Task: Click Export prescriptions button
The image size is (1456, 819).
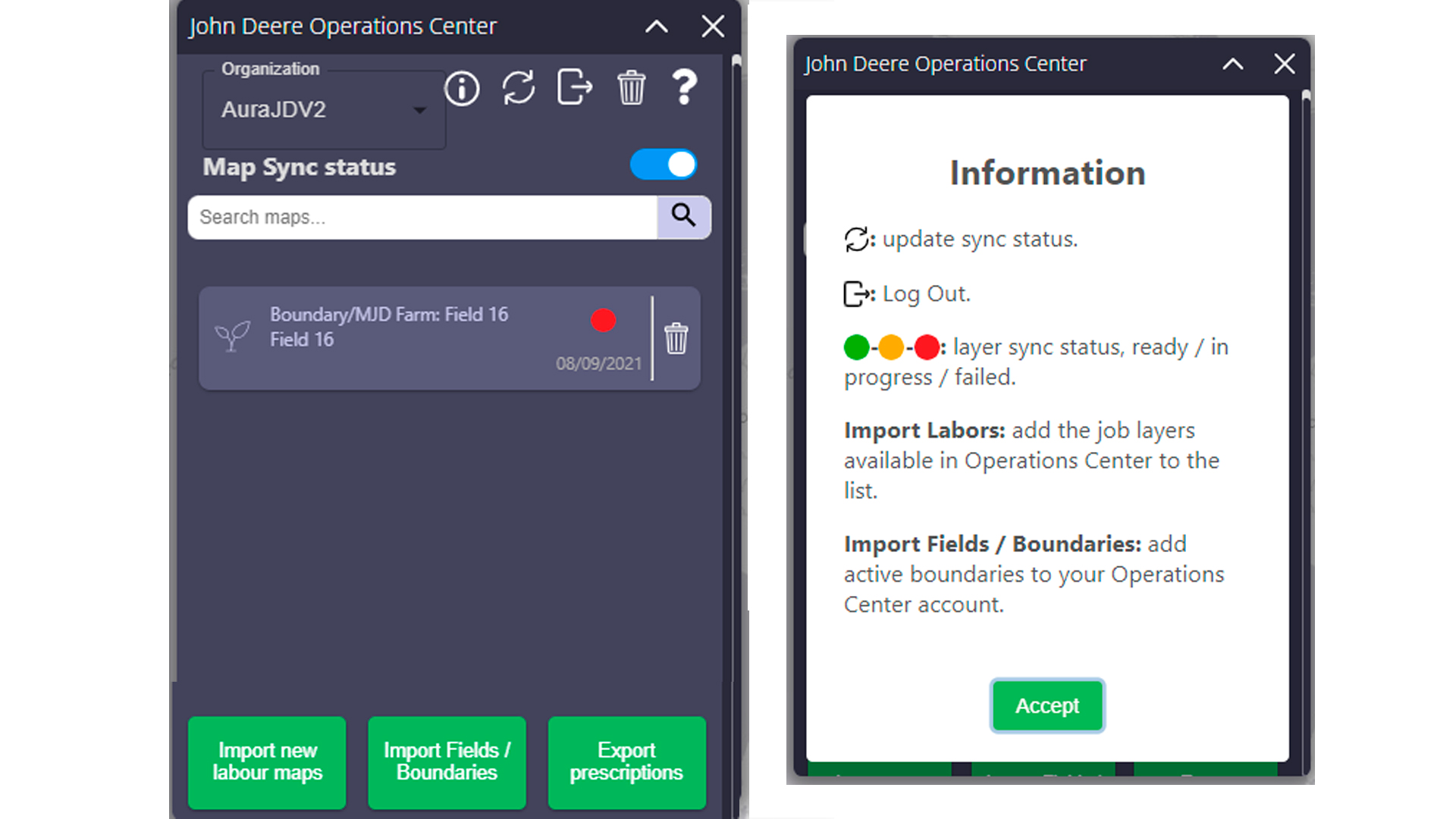Action: (626, 761)
